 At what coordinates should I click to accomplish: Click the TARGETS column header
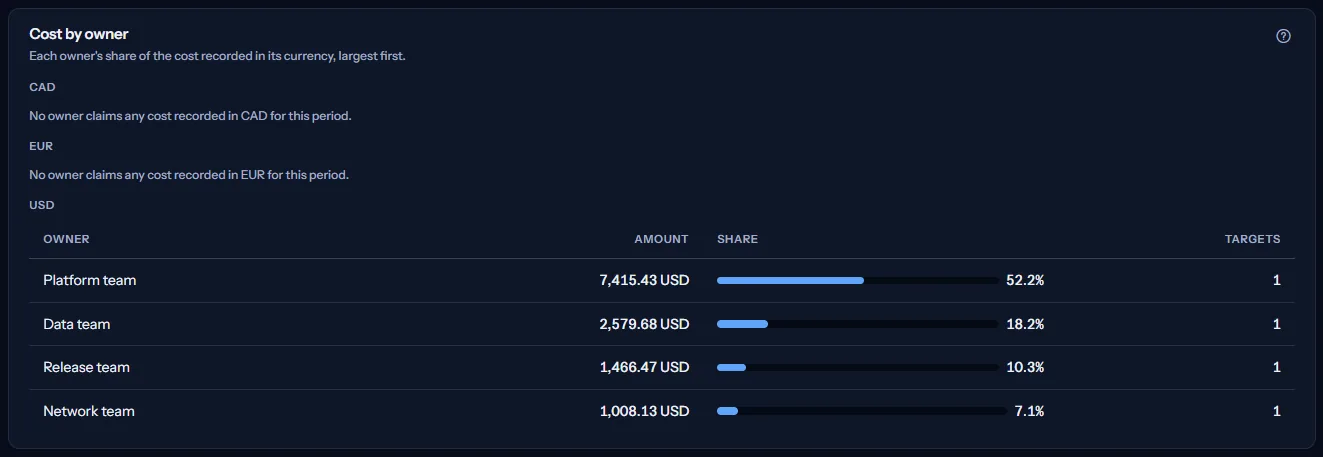coord(1252,239)
